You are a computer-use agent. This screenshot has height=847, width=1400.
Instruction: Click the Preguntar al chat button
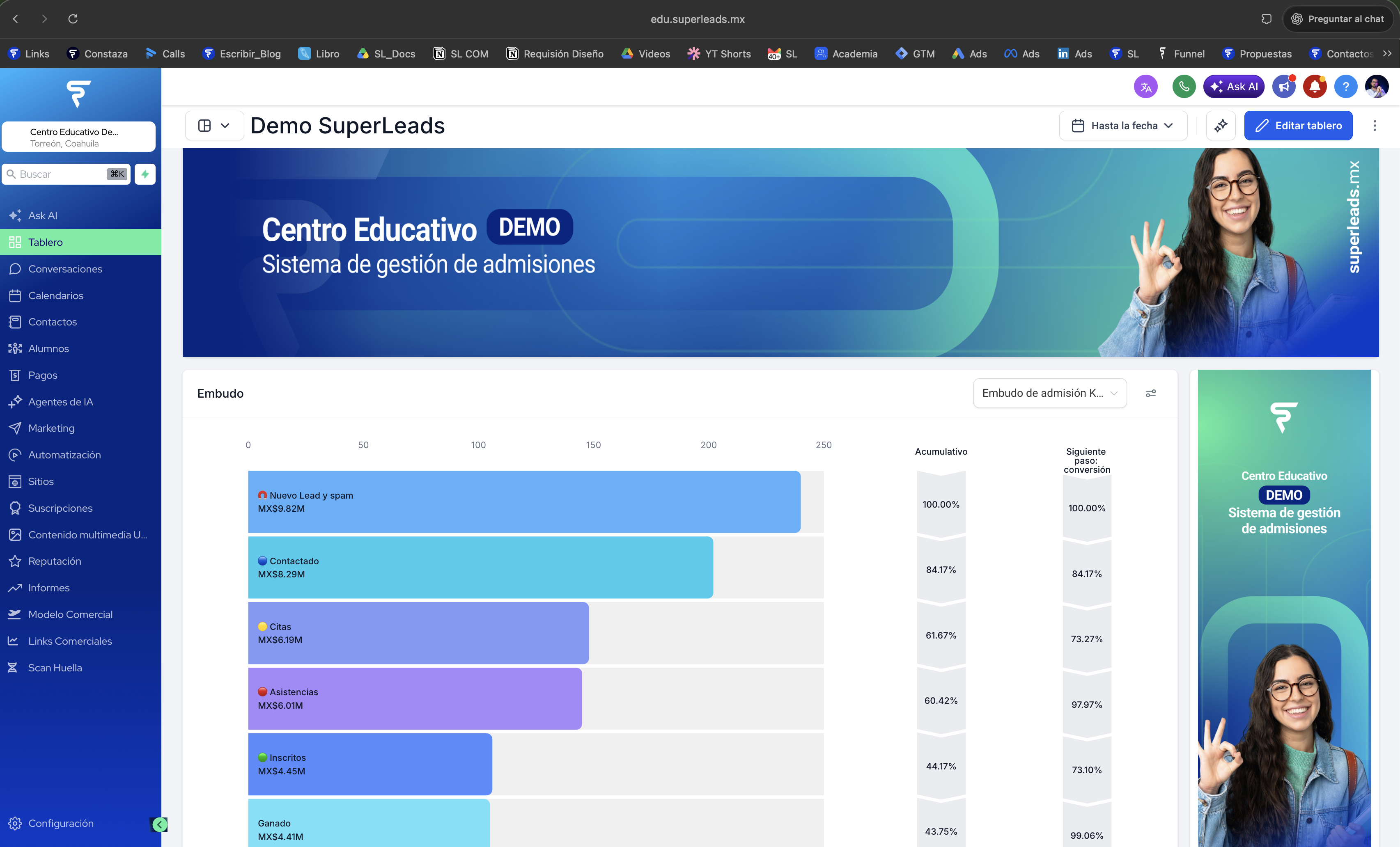[x=1338, y=19]
